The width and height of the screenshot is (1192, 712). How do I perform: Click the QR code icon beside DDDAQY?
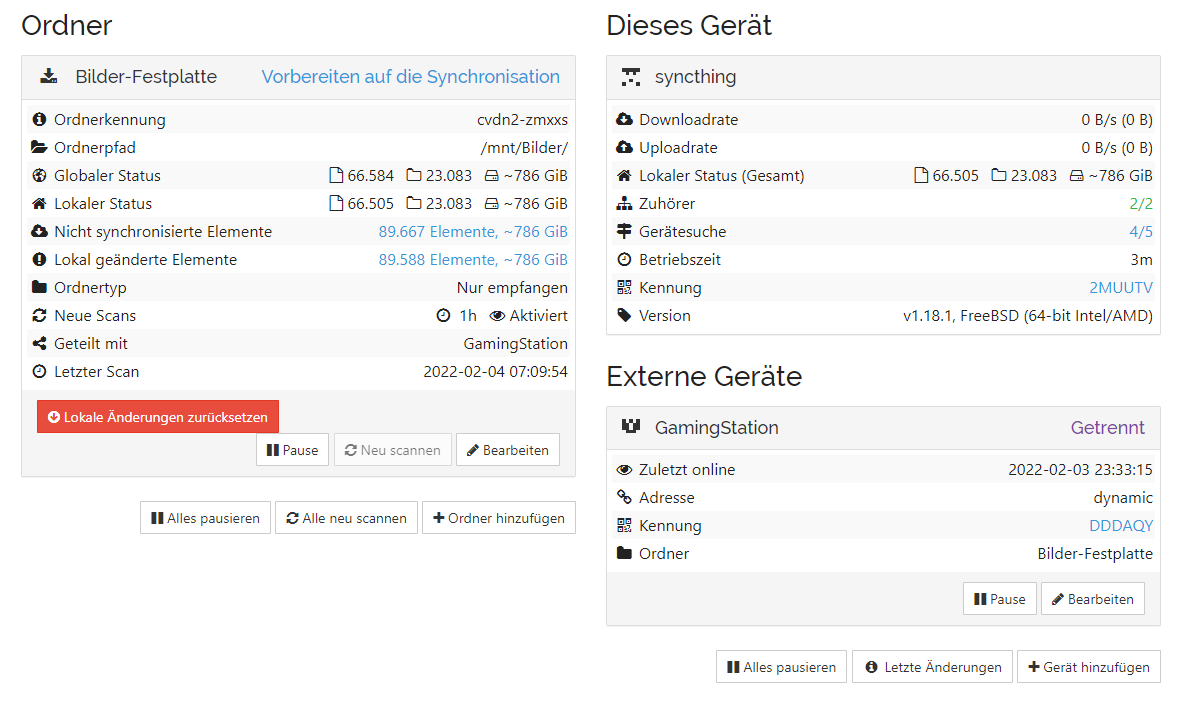625,526
